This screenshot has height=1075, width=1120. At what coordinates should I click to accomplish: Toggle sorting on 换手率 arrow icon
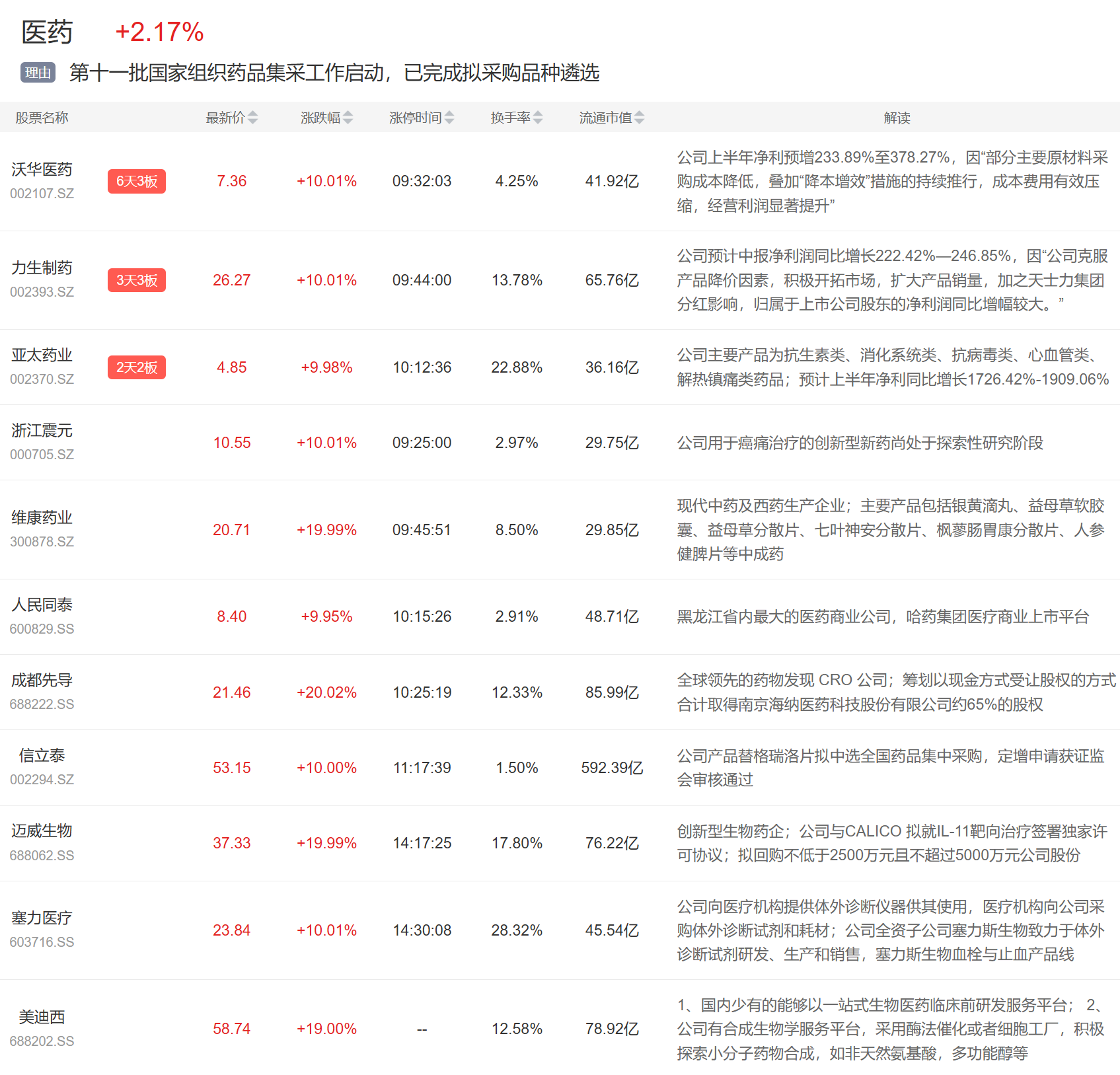[x=538, y=118]
